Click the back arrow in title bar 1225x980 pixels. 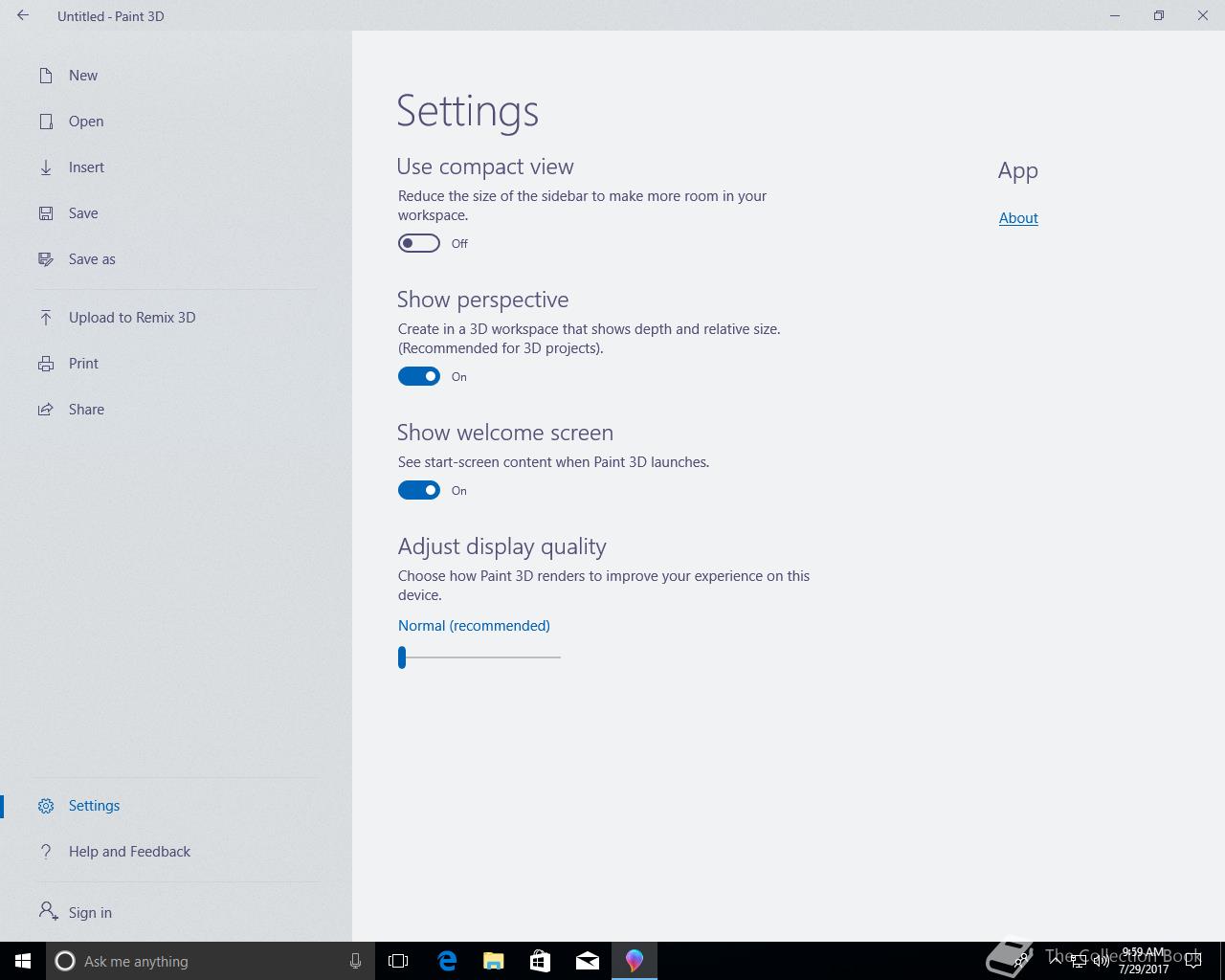(x=23, y=15)
